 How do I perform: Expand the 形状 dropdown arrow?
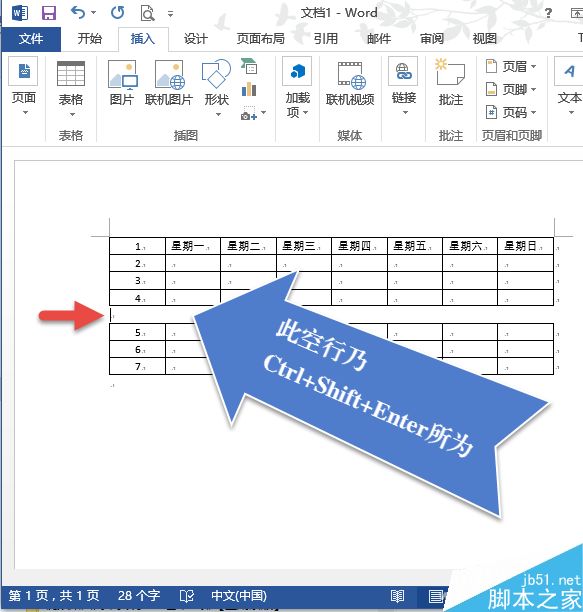[218, 115]
